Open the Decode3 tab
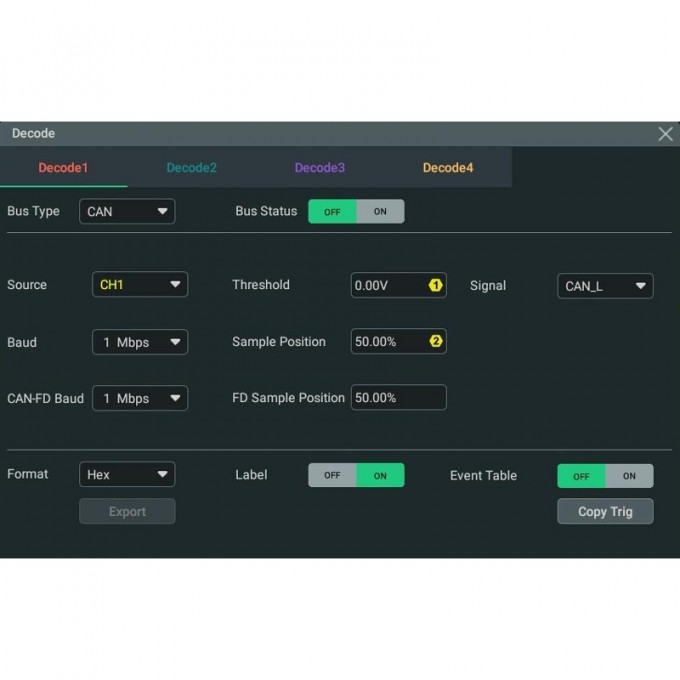Screen dimensions: 680x680 point(320,168)
